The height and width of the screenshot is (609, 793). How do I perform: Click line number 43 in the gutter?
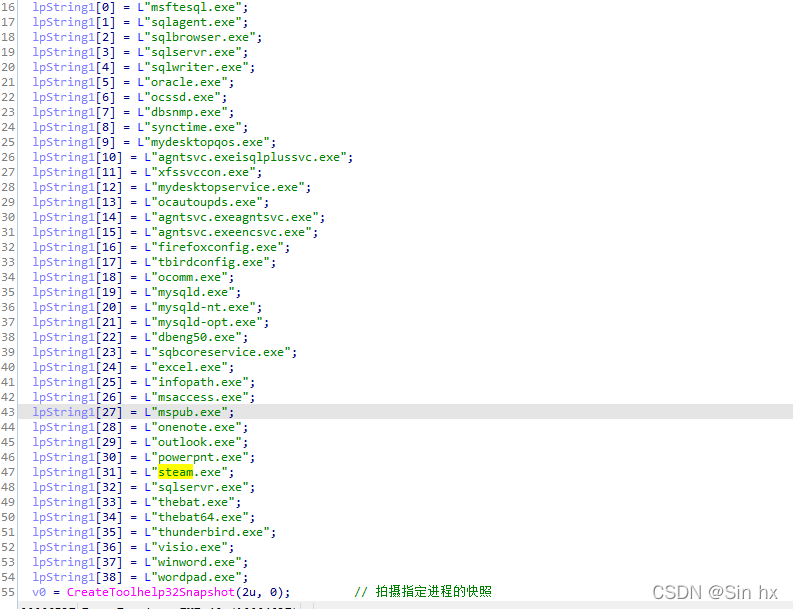8,412
